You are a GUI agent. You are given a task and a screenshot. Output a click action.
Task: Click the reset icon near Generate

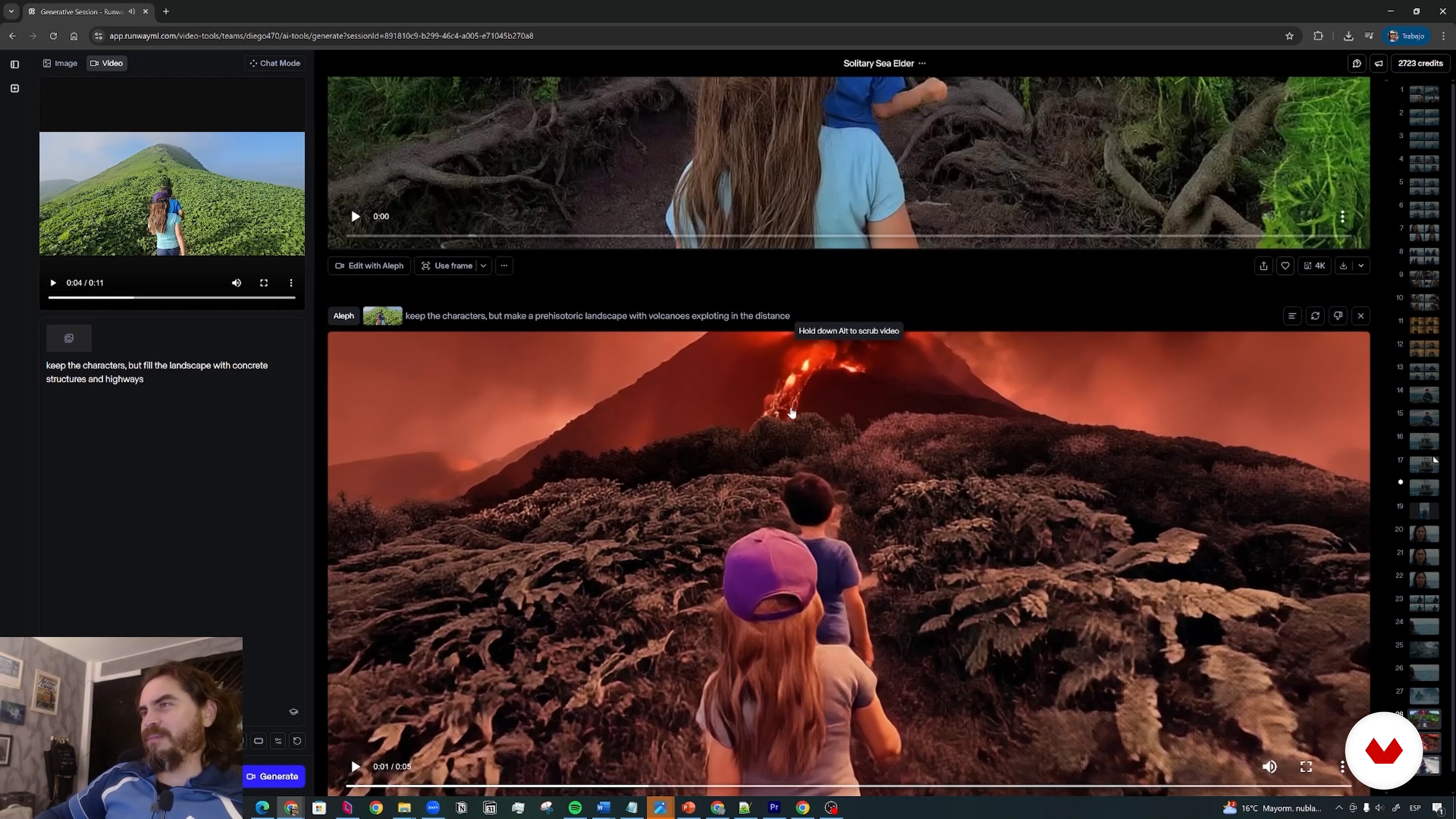[x=297, y=741]
